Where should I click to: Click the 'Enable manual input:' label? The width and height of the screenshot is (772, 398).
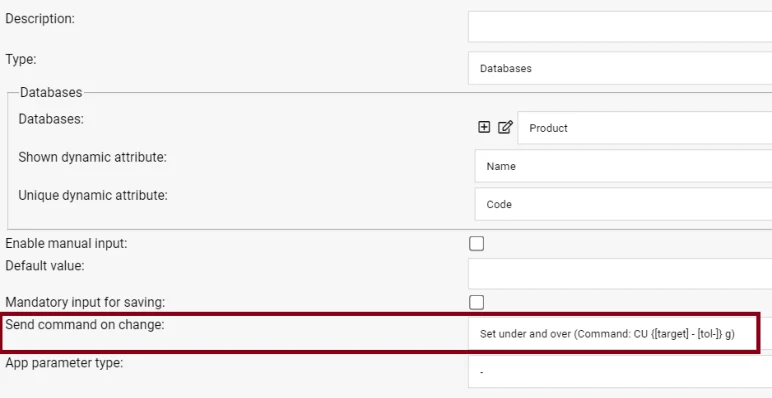pyautogui.click(x=66, y=243)
